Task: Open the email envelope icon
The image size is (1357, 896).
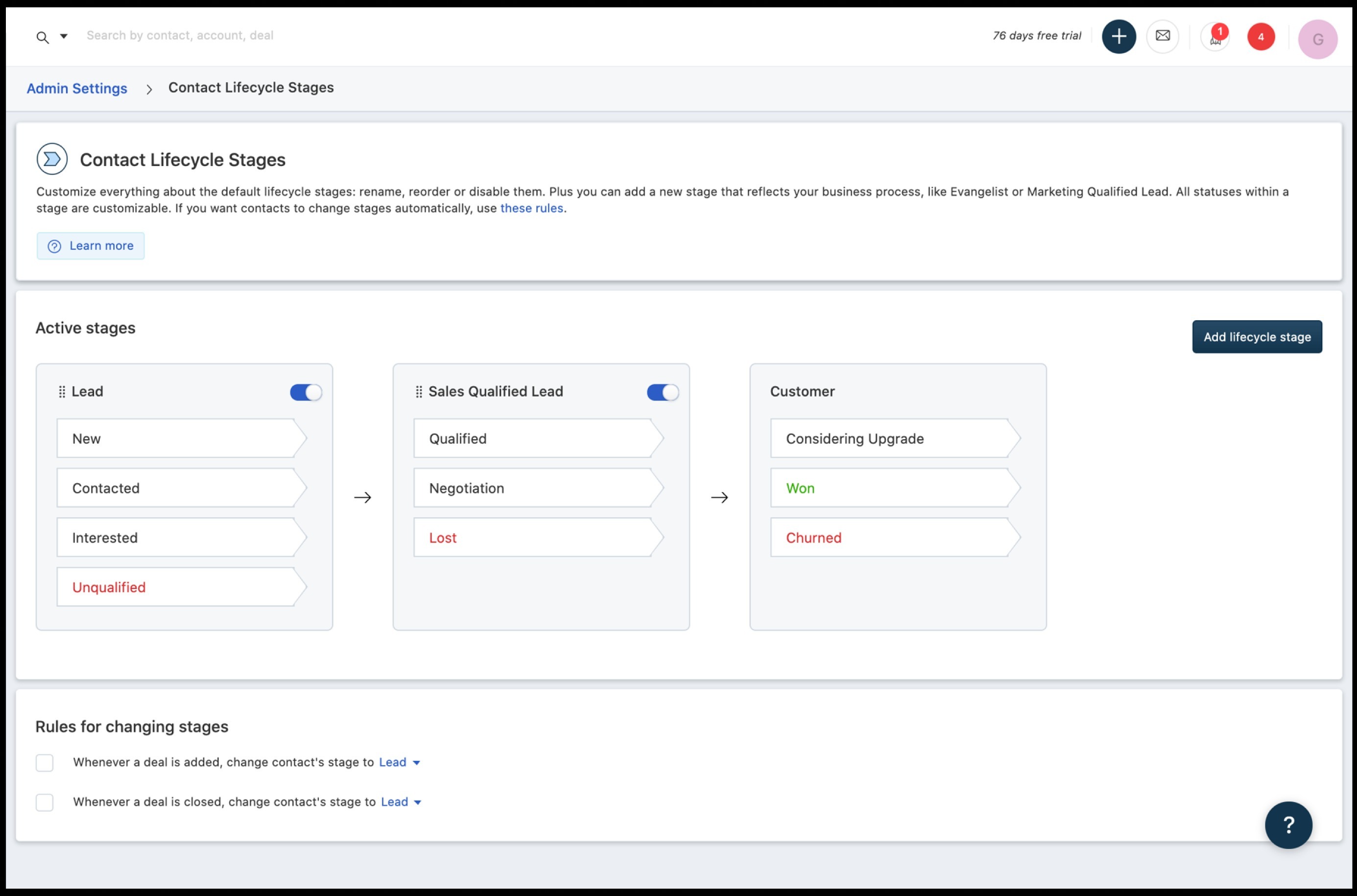Action: (1162, 37)
